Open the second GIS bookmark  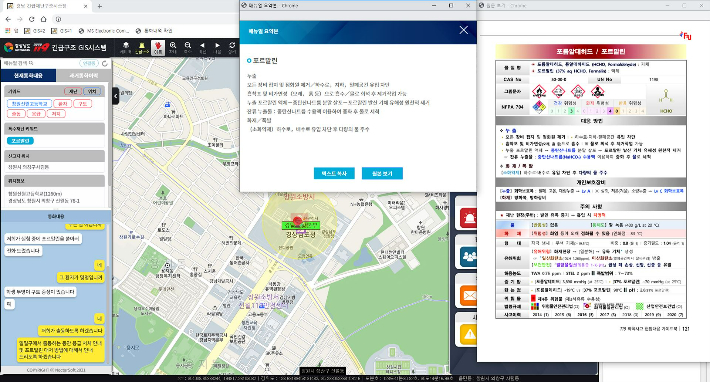point(62,31)
